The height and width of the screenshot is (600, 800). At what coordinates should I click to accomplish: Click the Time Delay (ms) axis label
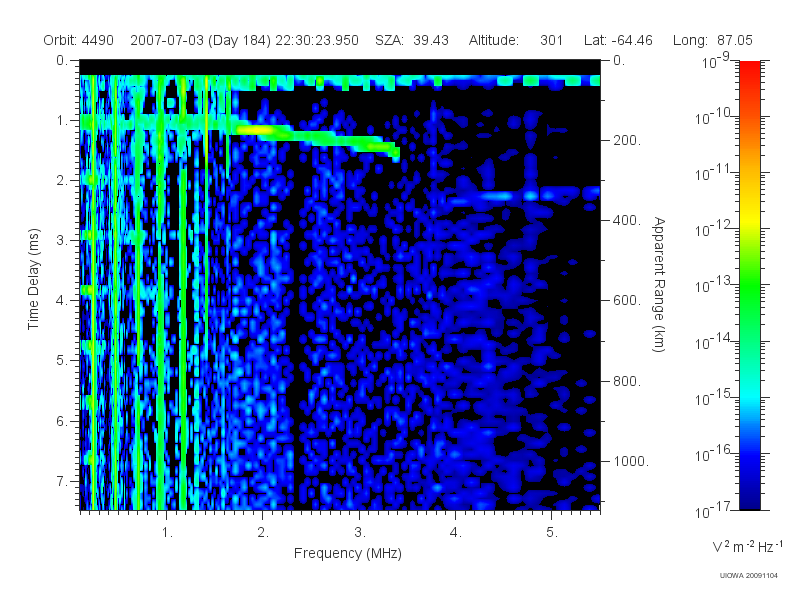(33, 279)
